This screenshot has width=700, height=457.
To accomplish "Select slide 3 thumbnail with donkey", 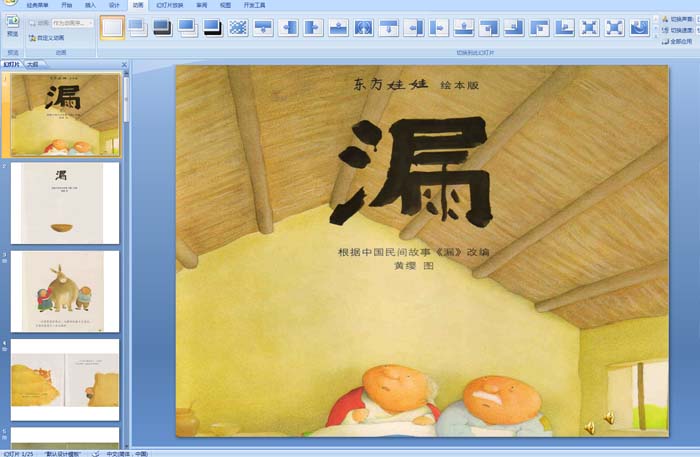I will (x=65, y=290).
